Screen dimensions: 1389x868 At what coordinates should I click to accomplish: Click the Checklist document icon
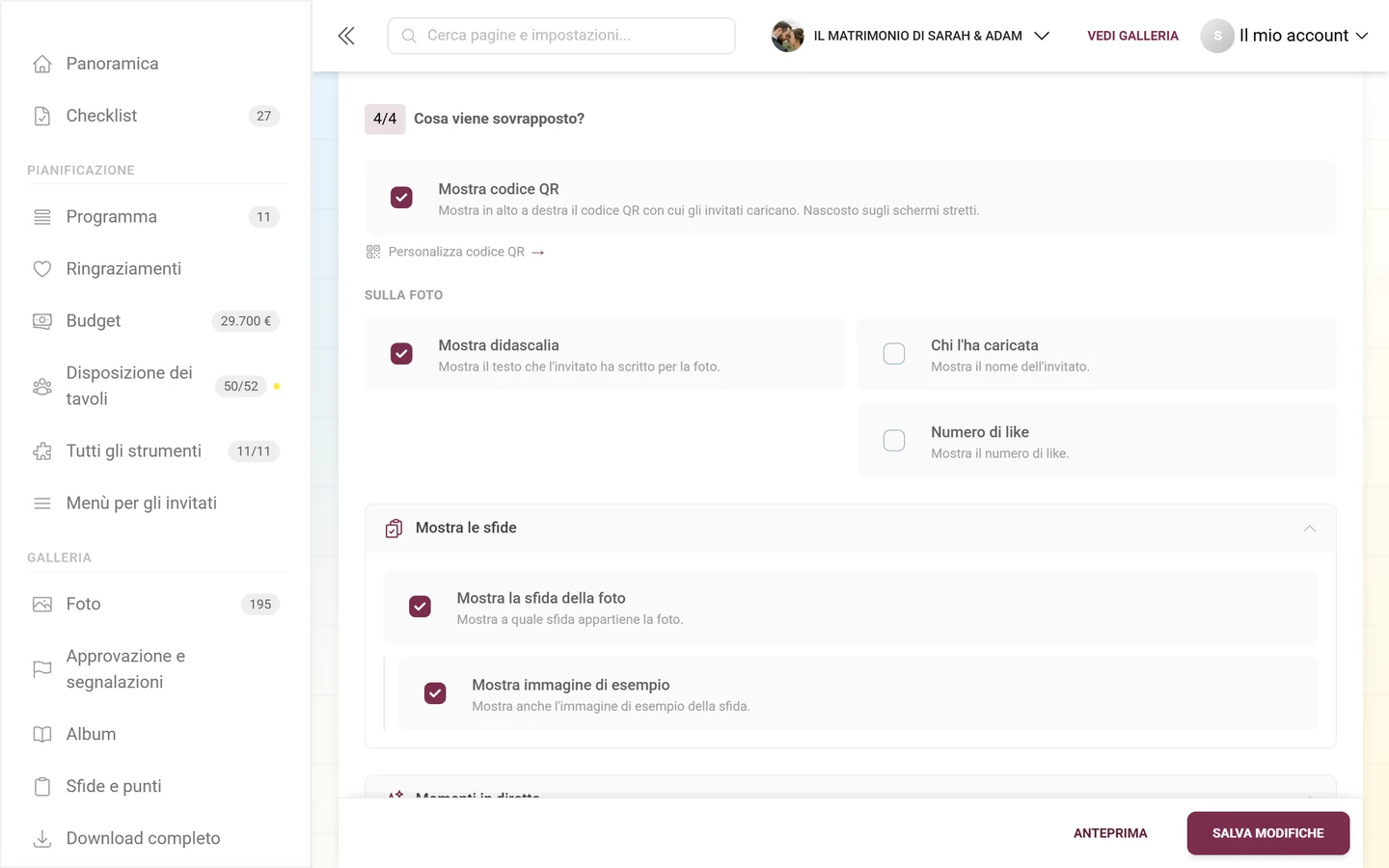(42, 116)
